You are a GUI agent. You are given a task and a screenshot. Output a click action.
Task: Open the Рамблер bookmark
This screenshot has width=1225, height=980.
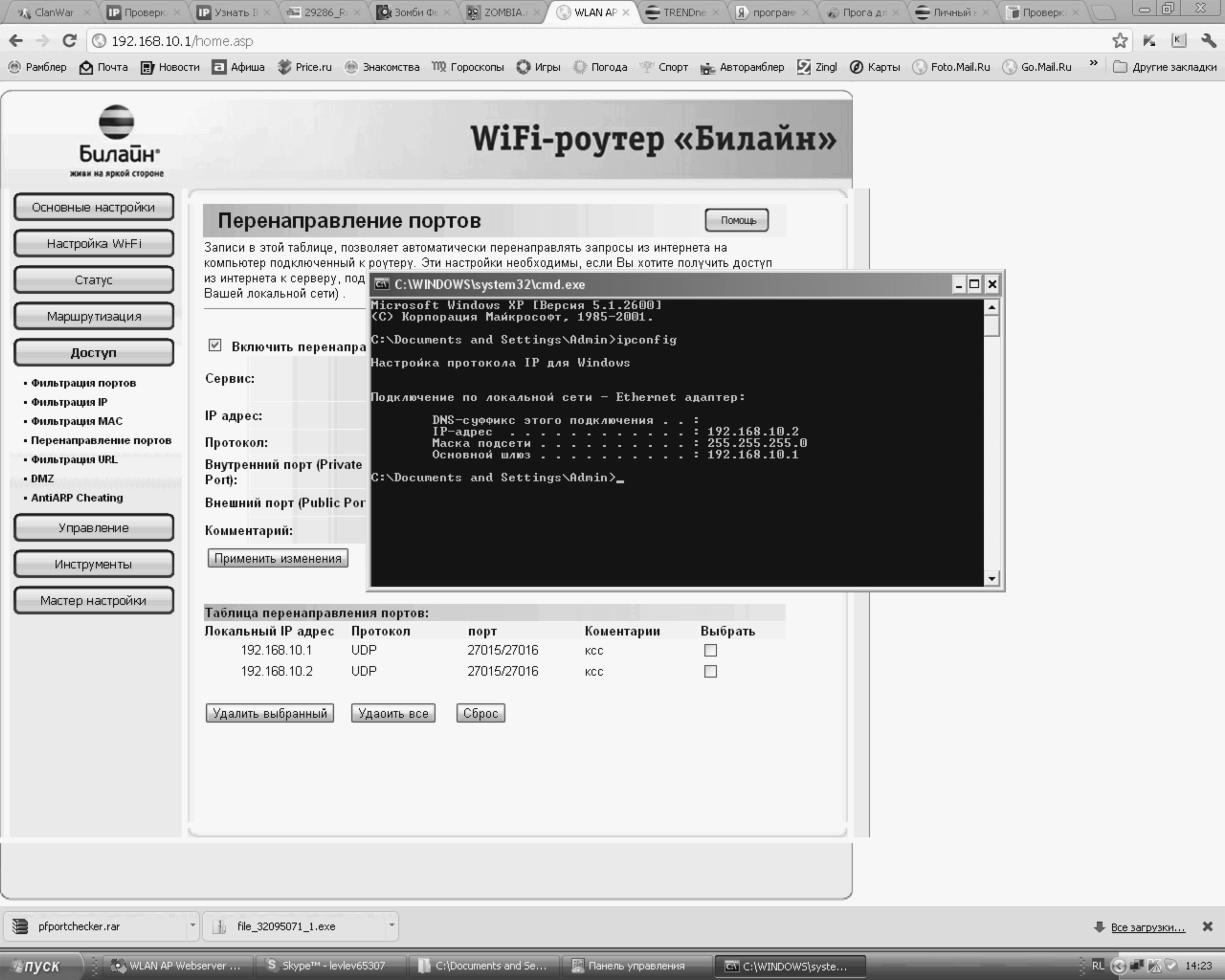[37, 67]
